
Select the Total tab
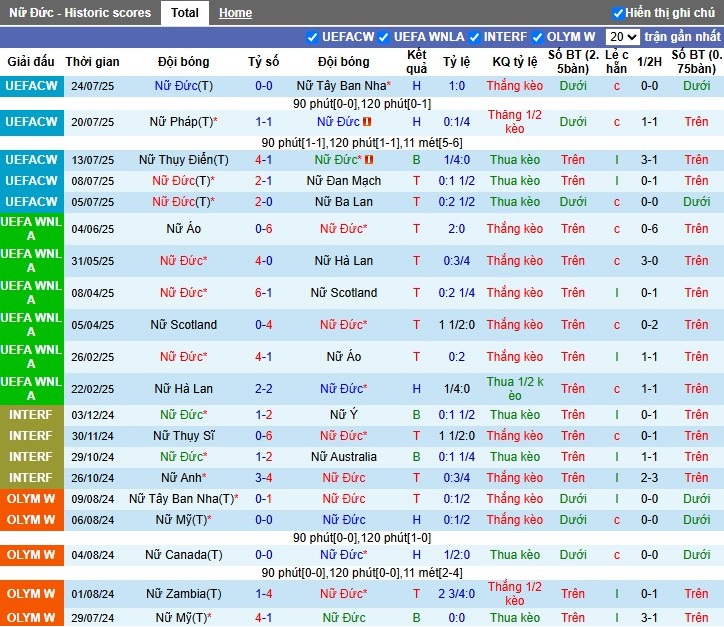tap(184, 13)
